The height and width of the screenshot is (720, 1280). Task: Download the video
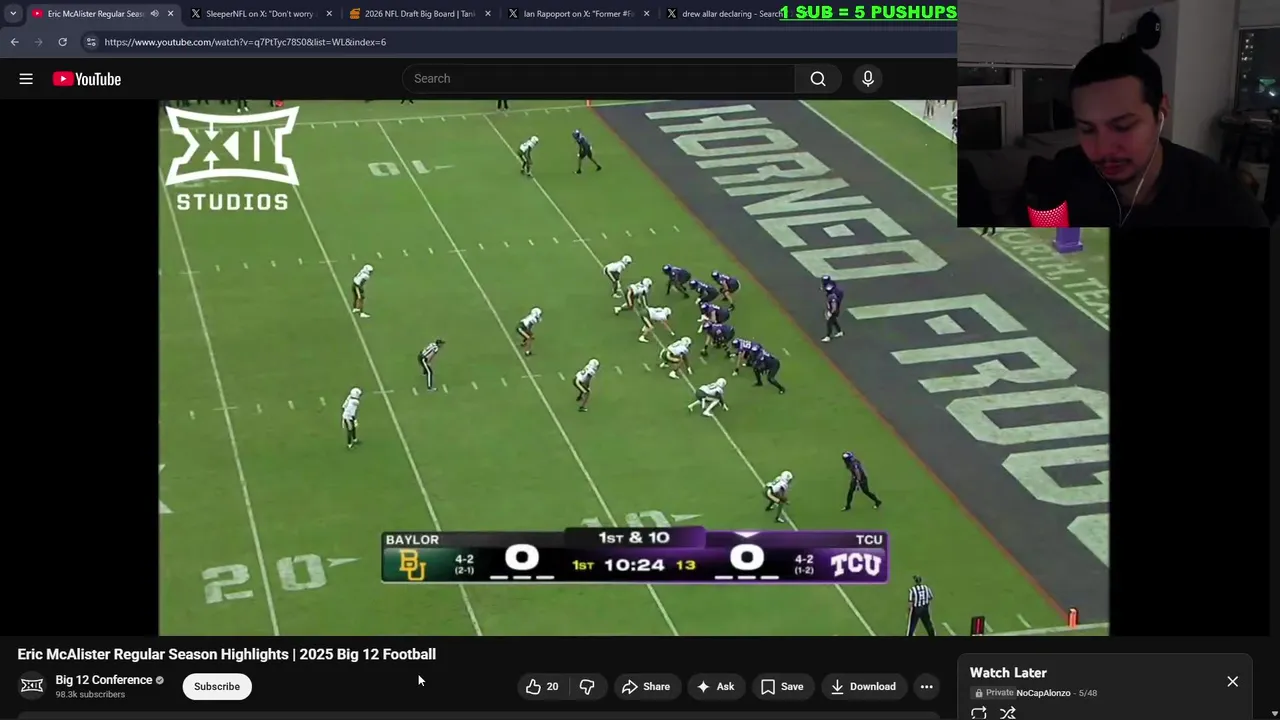[x=863, y=686]
